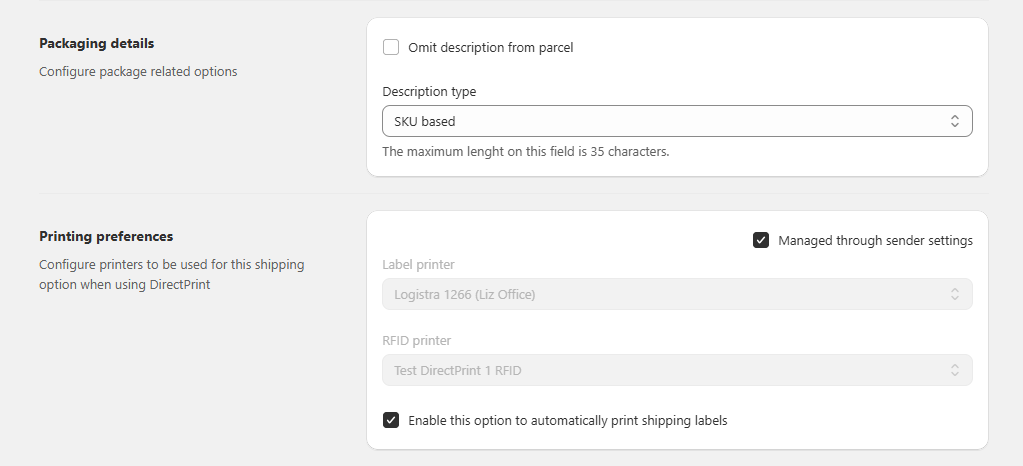Open the Logistra 1266 label printer dropdown
Screen dimensions: 1023x466
[x=660, y=294]
